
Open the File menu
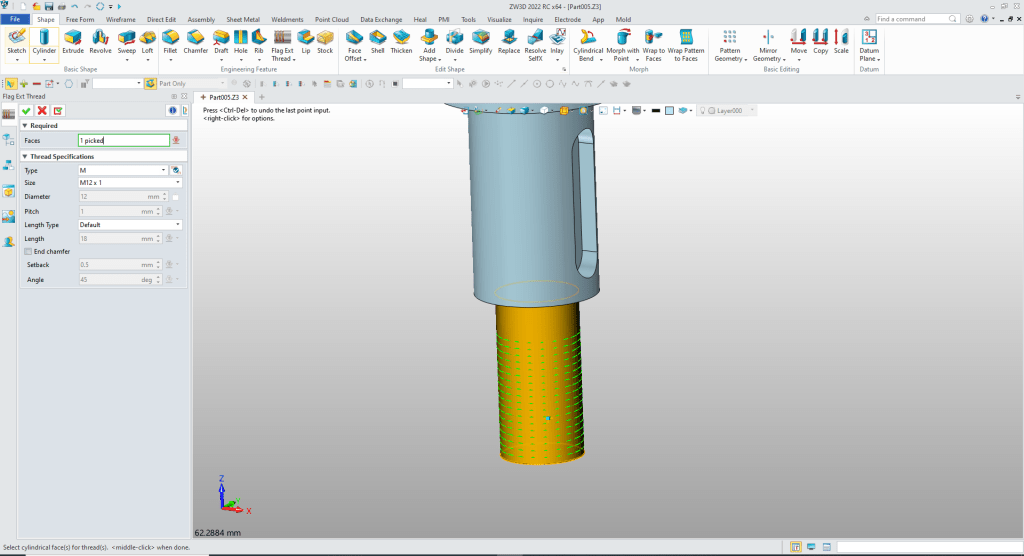click(x=16, y=19)
